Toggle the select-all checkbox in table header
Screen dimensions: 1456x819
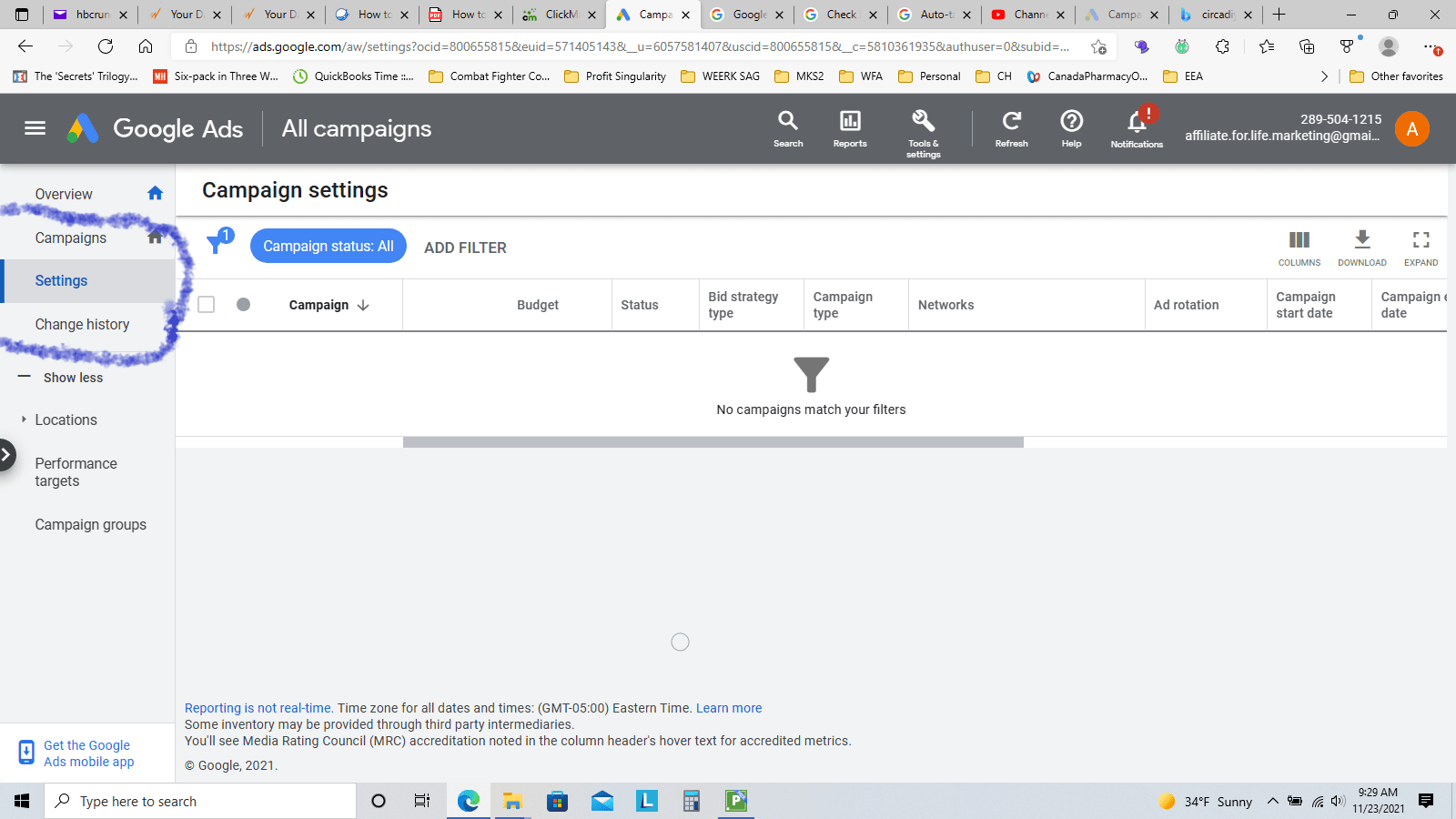pos(206,304)
